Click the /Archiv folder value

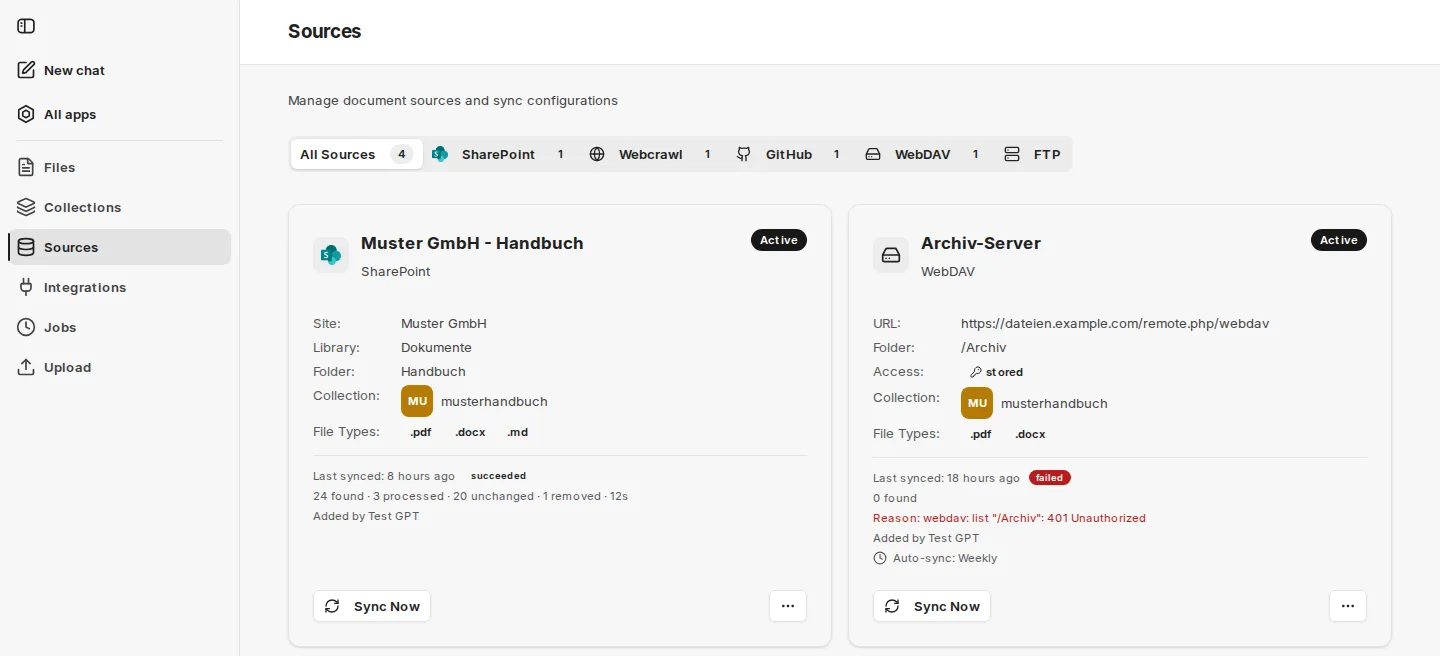983,348
